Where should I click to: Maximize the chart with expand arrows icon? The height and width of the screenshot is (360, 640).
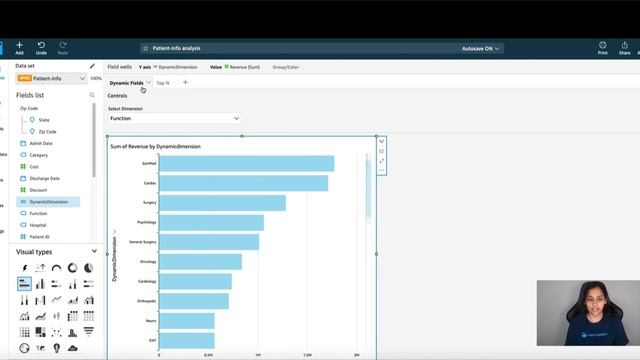coord(382,161)
